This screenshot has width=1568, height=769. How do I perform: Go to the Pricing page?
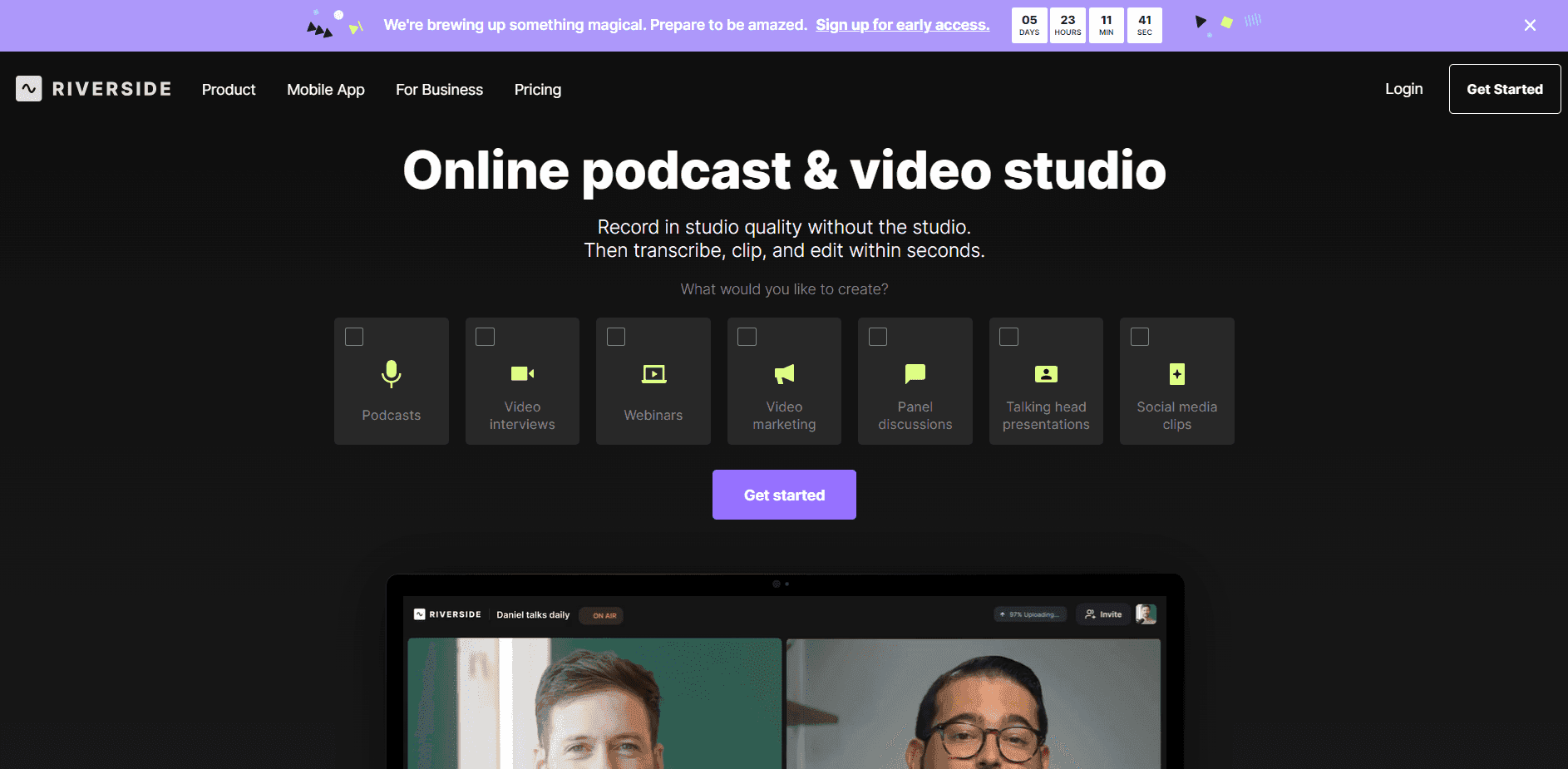[538, 90]
